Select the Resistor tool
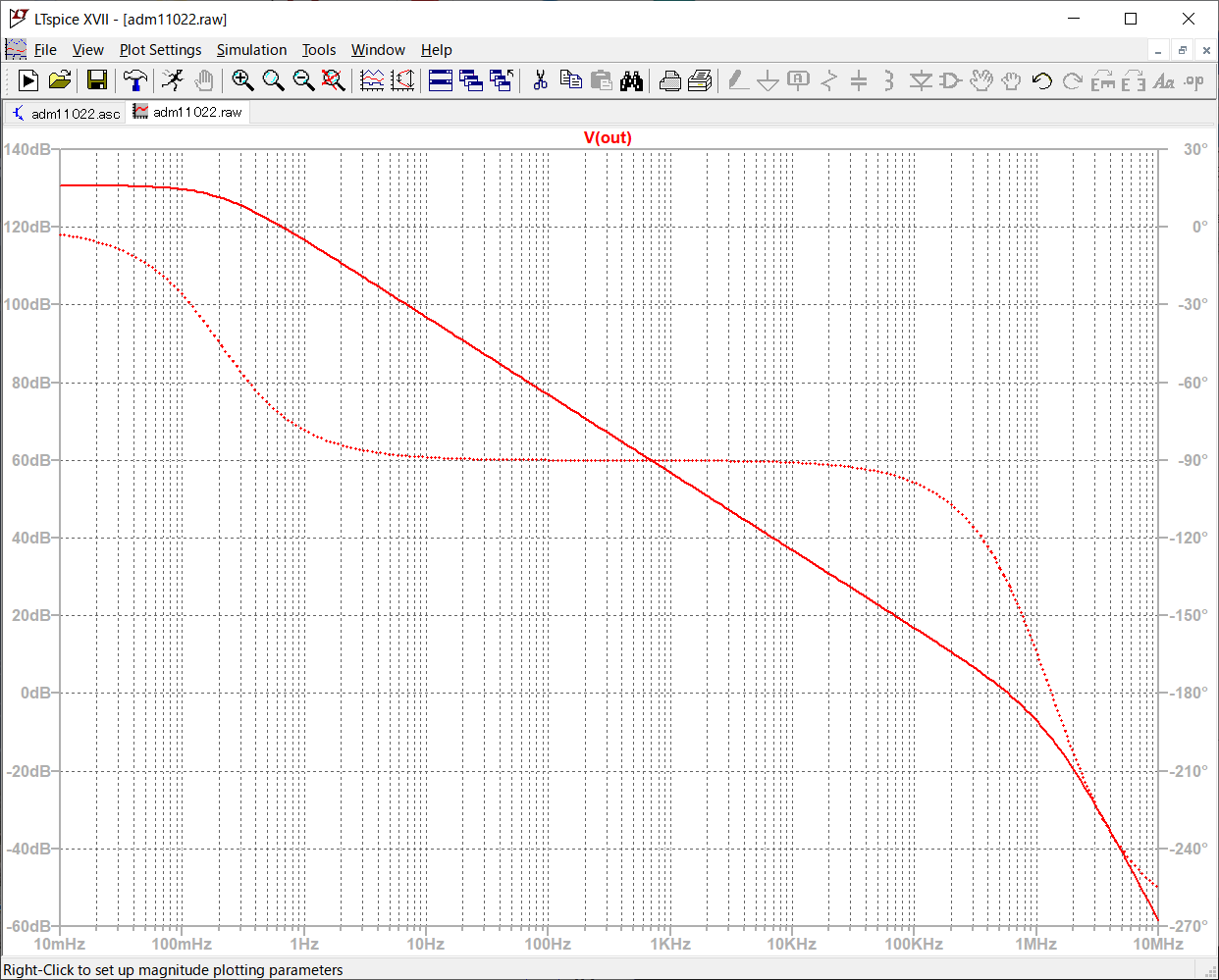The image size is (1219, 980). coord(829,80)
